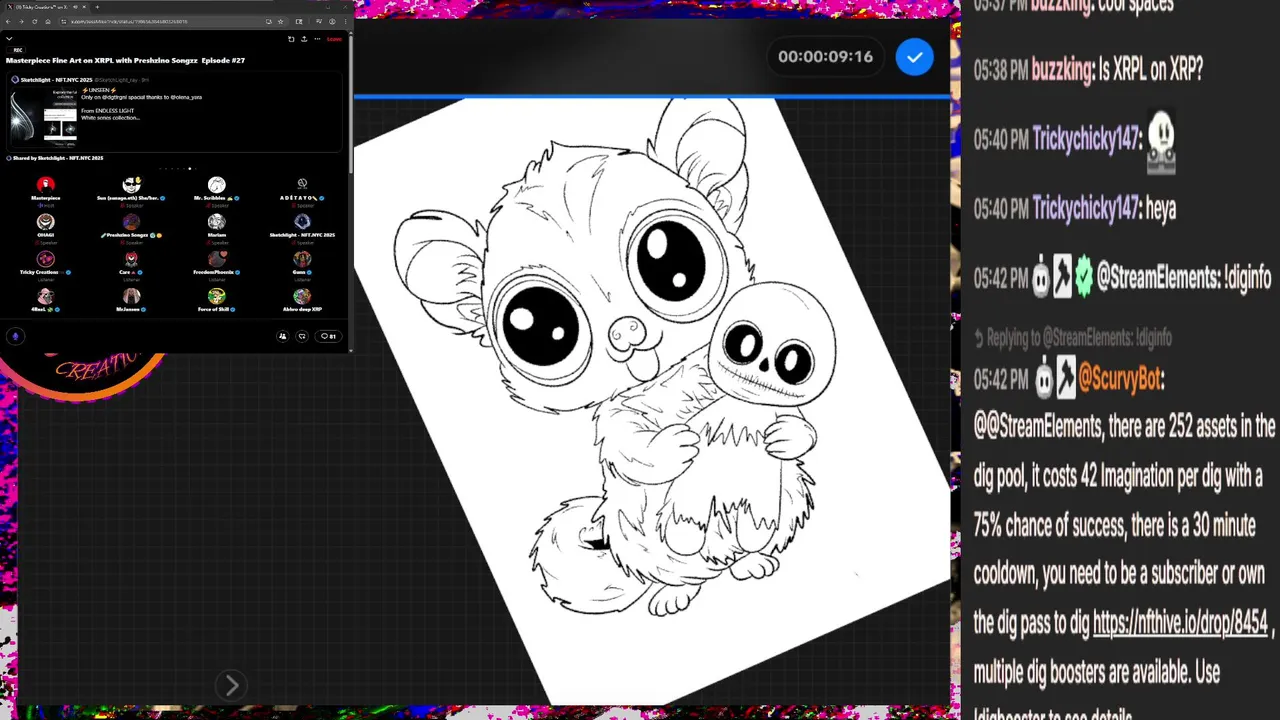
Task: Open the Force of Skill listener avatar
Action: (x=217, y=296)
